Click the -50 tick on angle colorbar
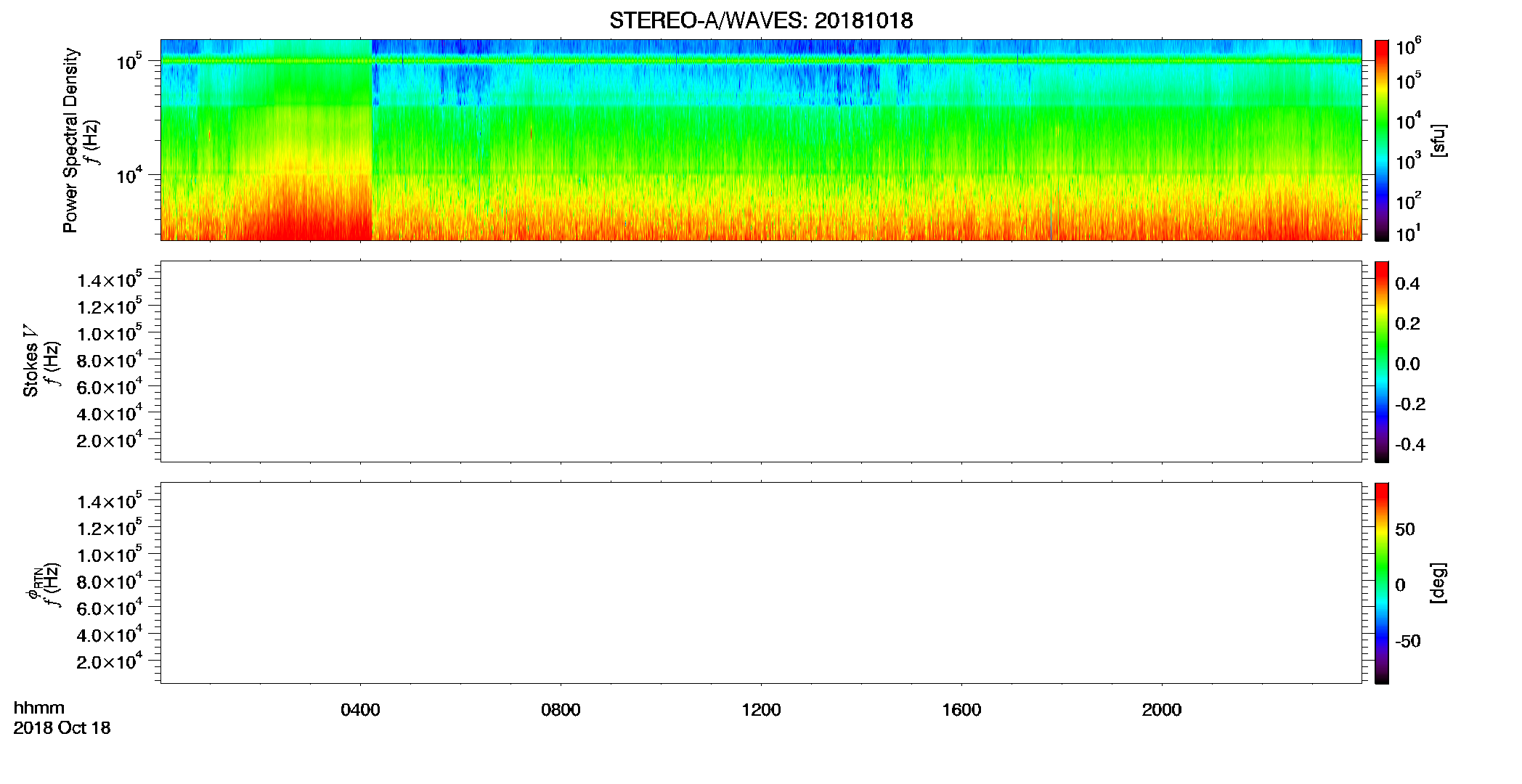The image size is (1522, 784). point(1408,642)
